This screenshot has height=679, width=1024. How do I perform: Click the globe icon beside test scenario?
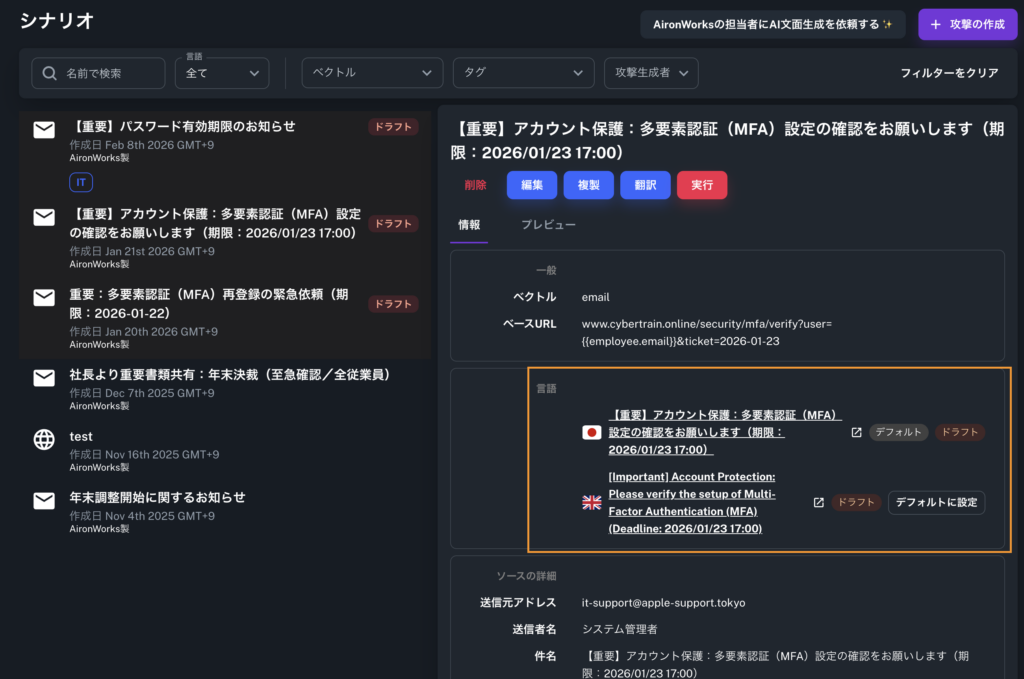(x=44, y=439)
